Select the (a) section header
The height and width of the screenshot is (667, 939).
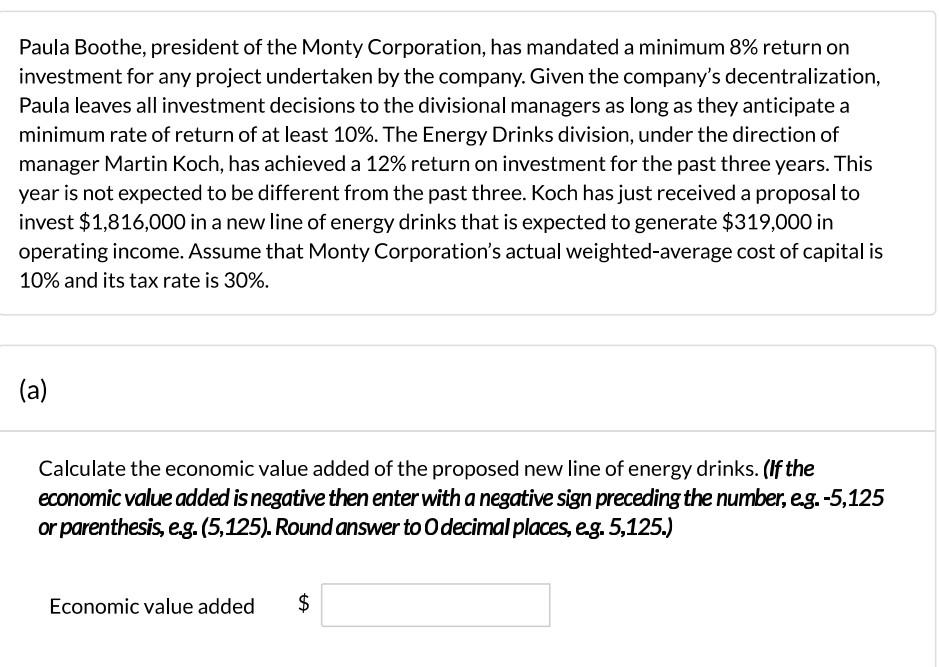[x=33, y=390]
